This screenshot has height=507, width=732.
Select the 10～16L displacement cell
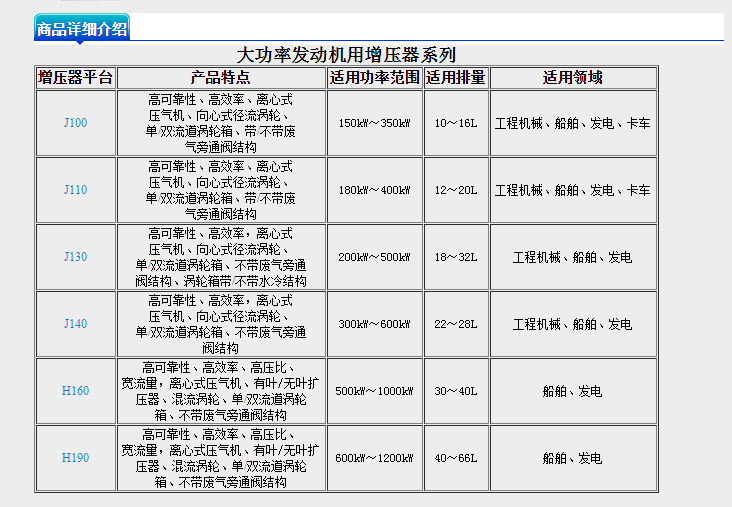point(456,123)
